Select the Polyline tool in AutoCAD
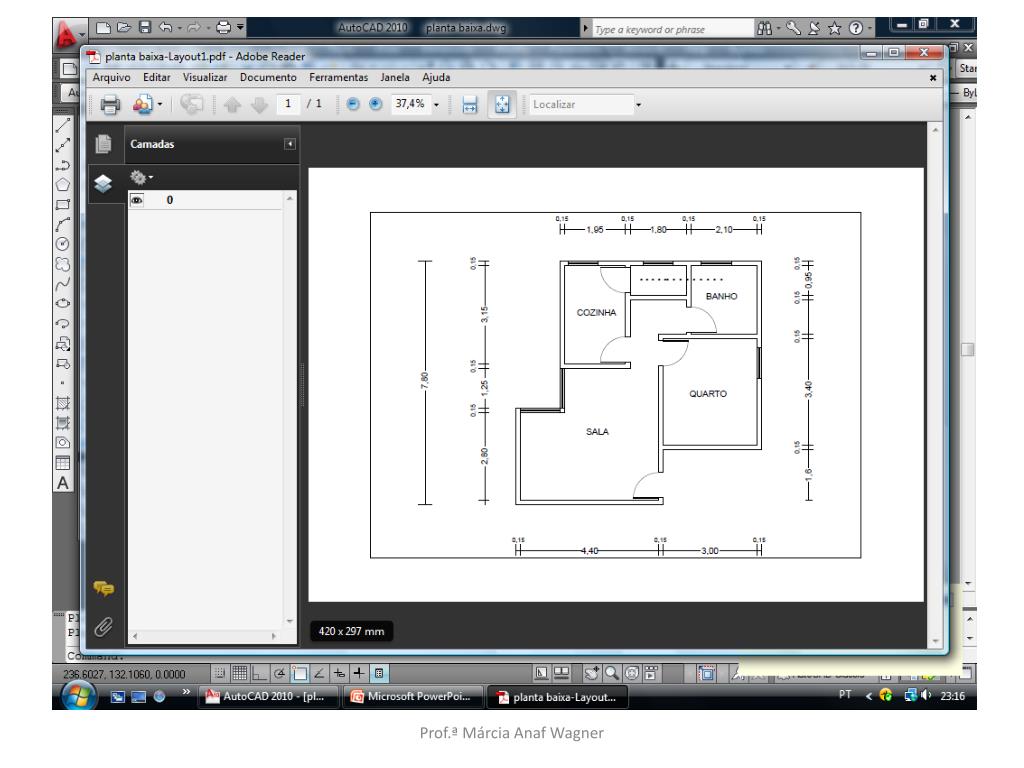The width and height of the screenshot is (1024, 768). coord(63,165)
